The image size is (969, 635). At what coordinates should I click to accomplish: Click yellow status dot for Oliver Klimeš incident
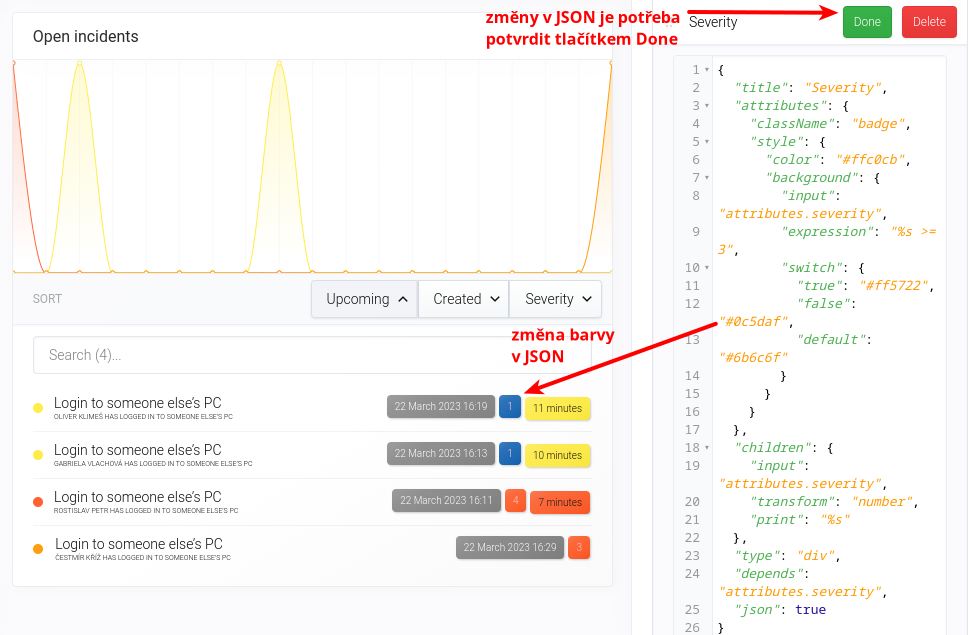click(x=38, y=408)
